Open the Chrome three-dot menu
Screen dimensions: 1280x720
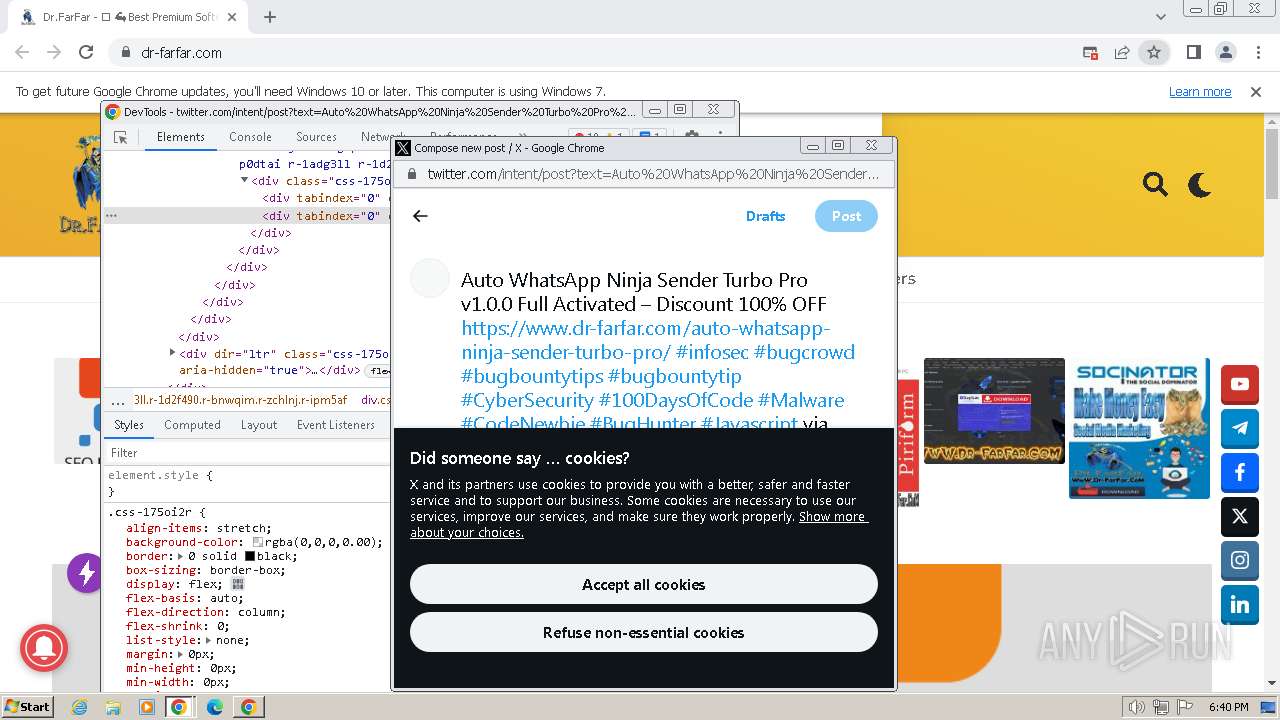(1257, 52)
